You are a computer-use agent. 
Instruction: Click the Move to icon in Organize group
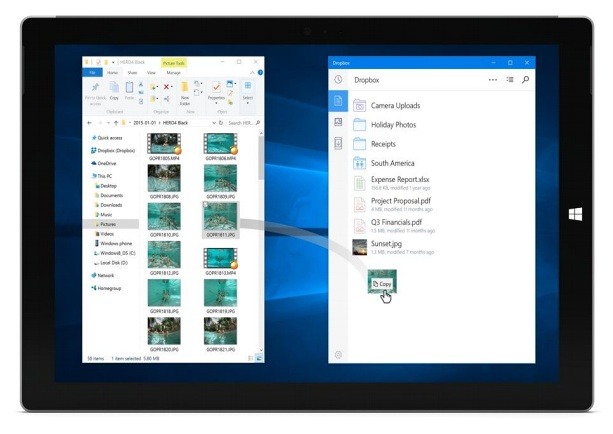(153, 87)
